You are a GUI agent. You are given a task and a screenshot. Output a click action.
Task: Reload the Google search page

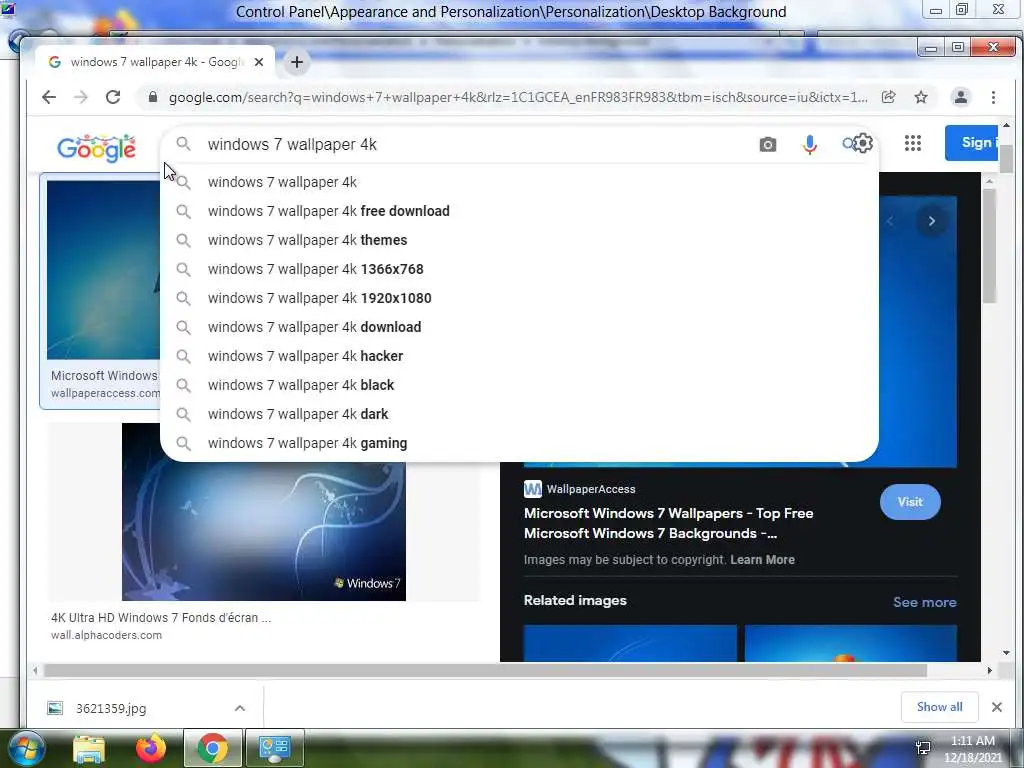pyautogui.click(x=113, y=97)
